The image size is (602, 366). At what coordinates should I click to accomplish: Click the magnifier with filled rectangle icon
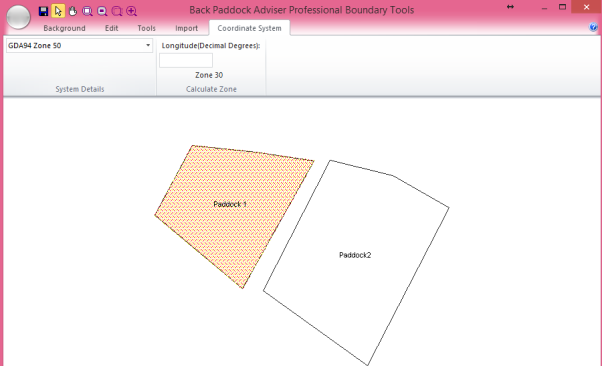click(88, 11)
